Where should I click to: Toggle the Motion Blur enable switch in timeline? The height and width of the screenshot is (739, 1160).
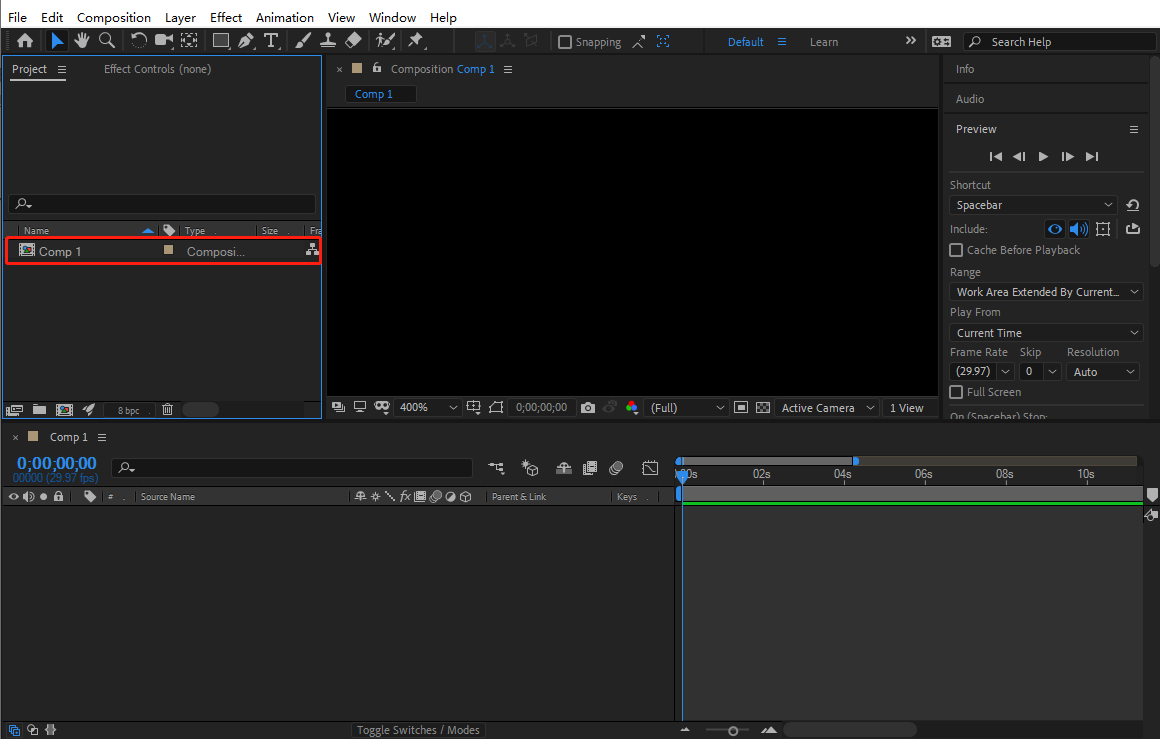click(616, 468)
